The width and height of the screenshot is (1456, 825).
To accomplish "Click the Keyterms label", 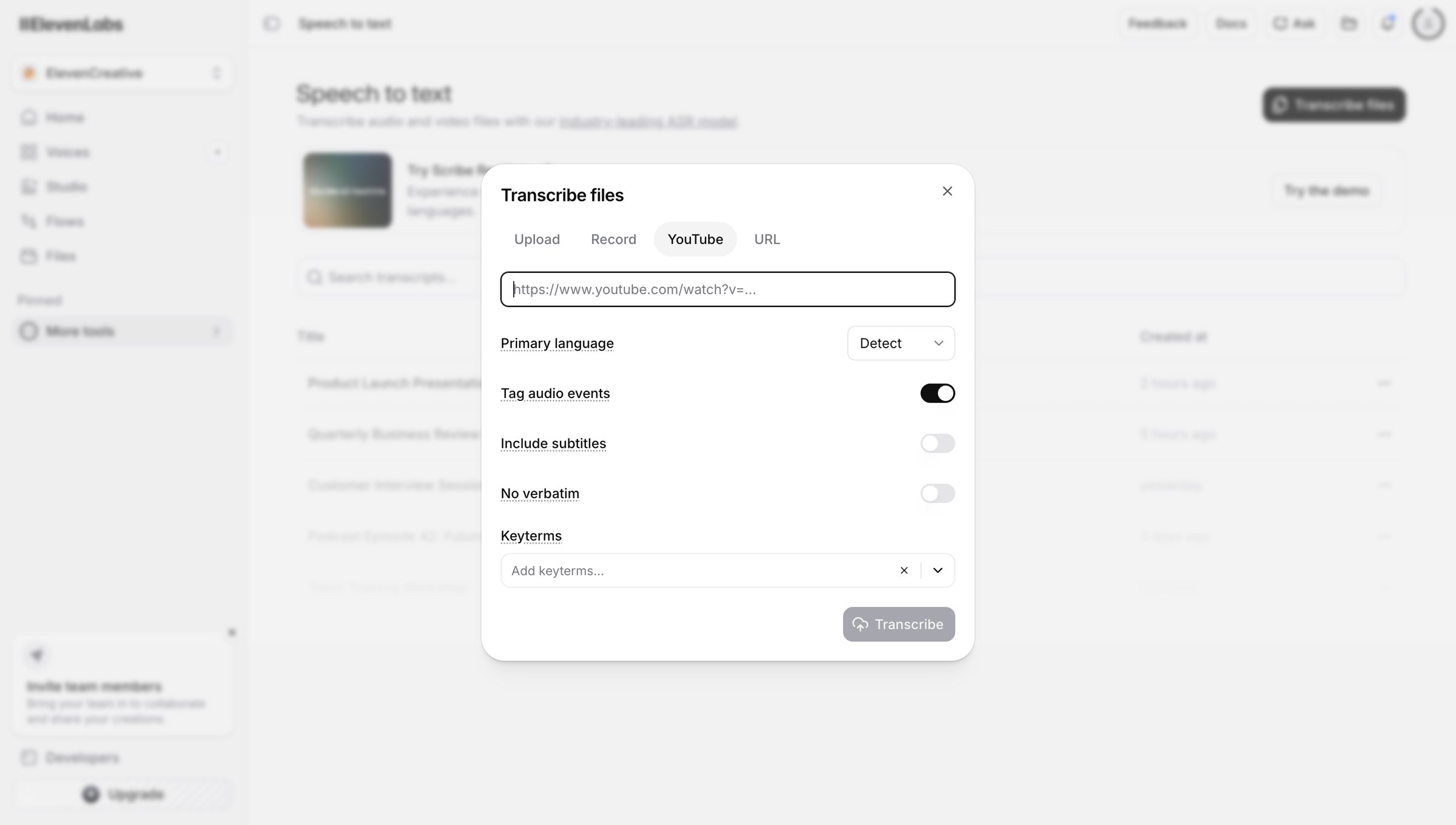I will click(531, 536).
